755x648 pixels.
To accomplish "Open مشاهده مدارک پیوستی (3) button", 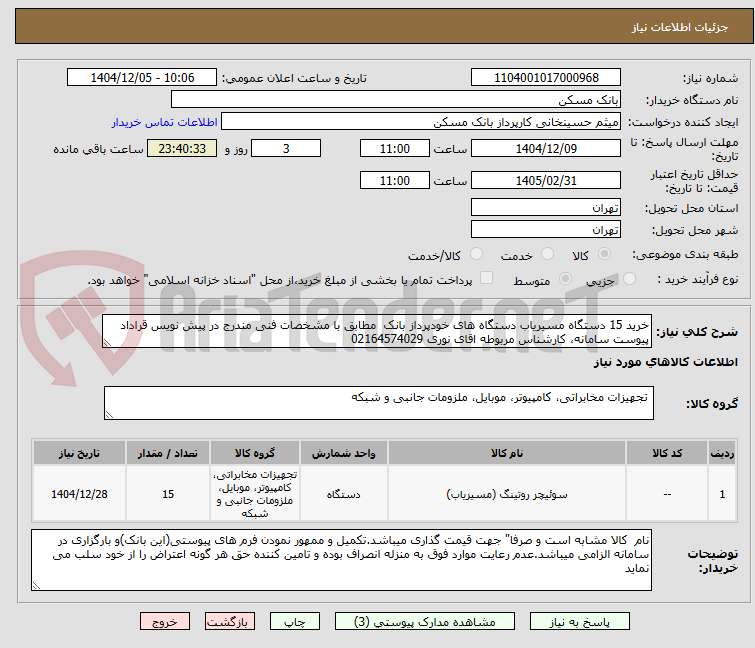I will (425, 622).
